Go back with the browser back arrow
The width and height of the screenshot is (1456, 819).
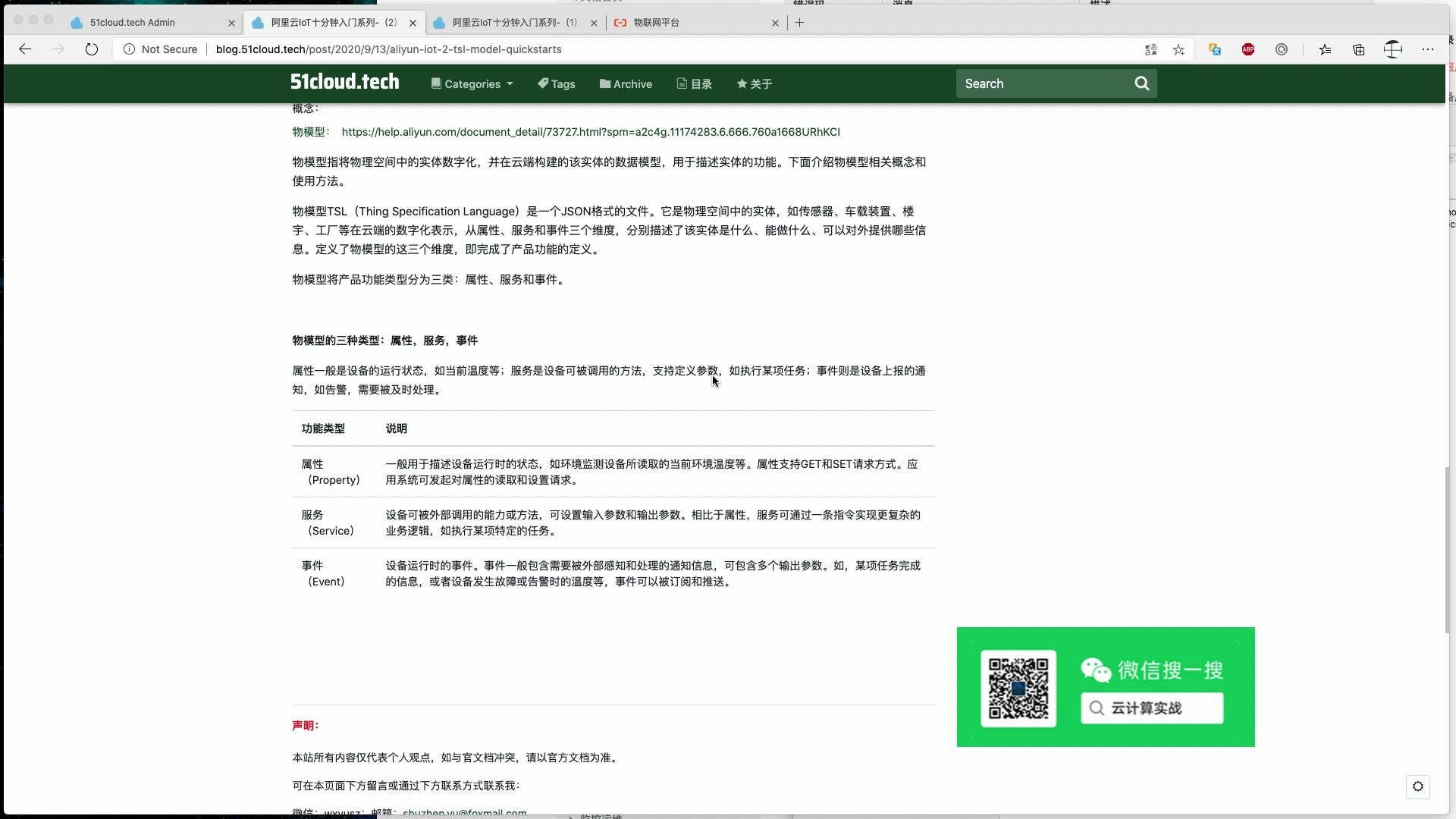(x=25, y=49)
